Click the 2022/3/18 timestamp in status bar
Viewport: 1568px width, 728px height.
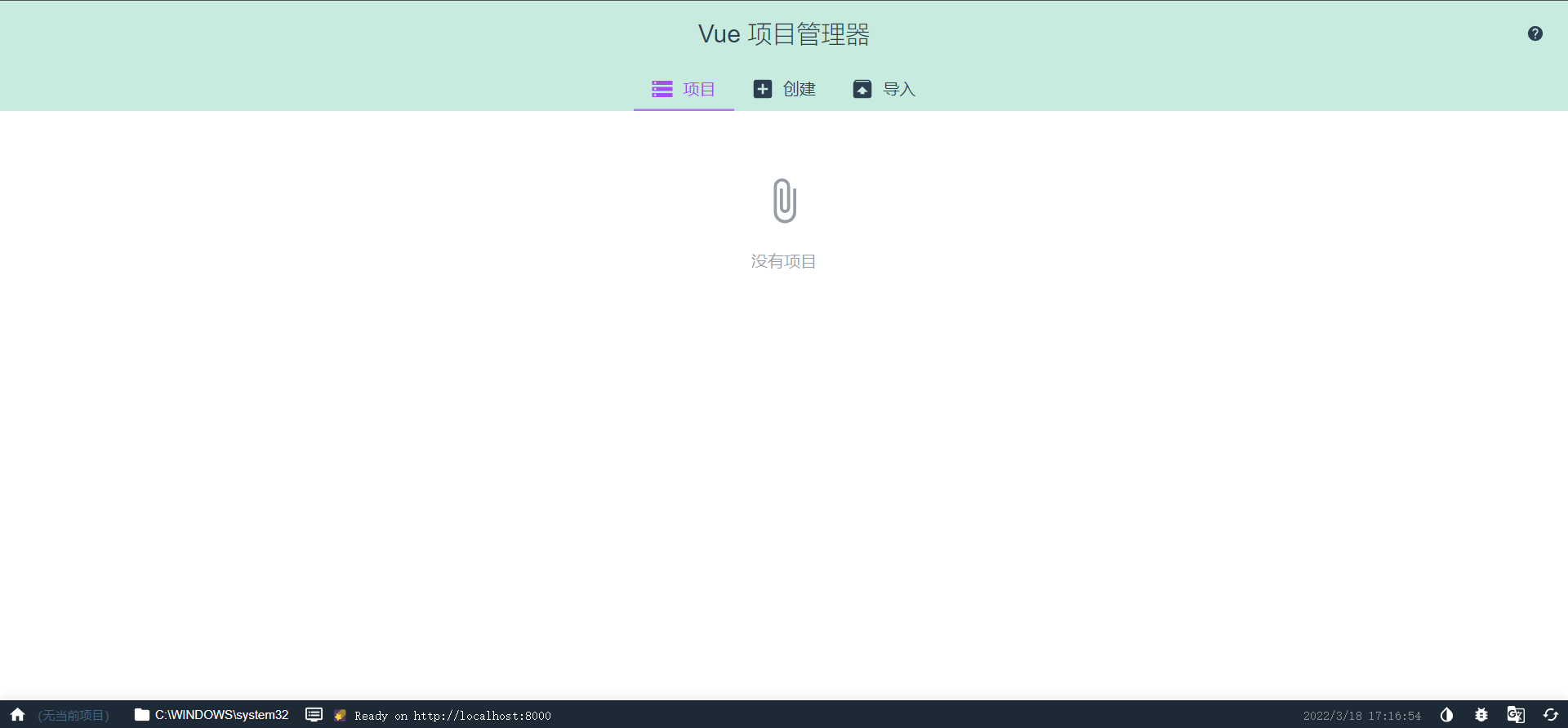click(1361, 716)
